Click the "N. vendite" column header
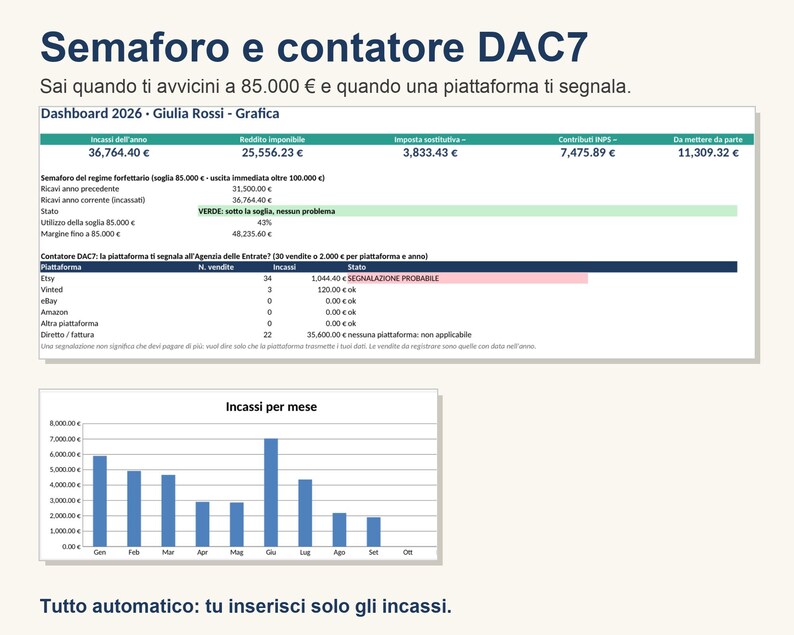The image size is (794, 635). (x=216, y=267)
